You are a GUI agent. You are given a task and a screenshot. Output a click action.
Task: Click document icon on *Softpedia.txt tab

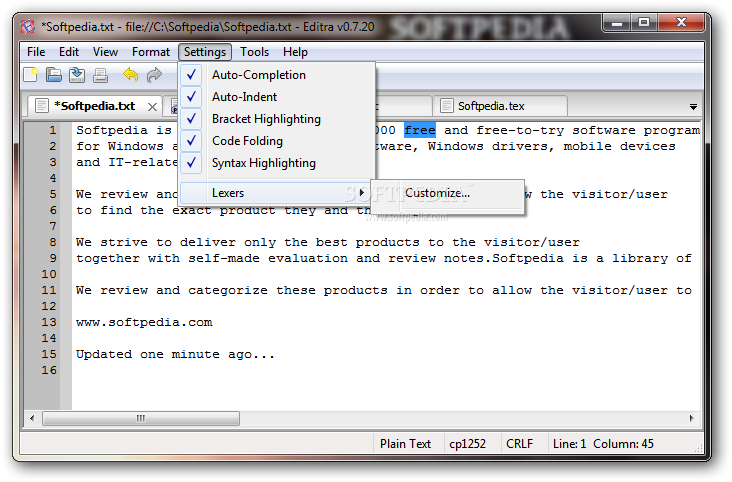coord(42,106)
